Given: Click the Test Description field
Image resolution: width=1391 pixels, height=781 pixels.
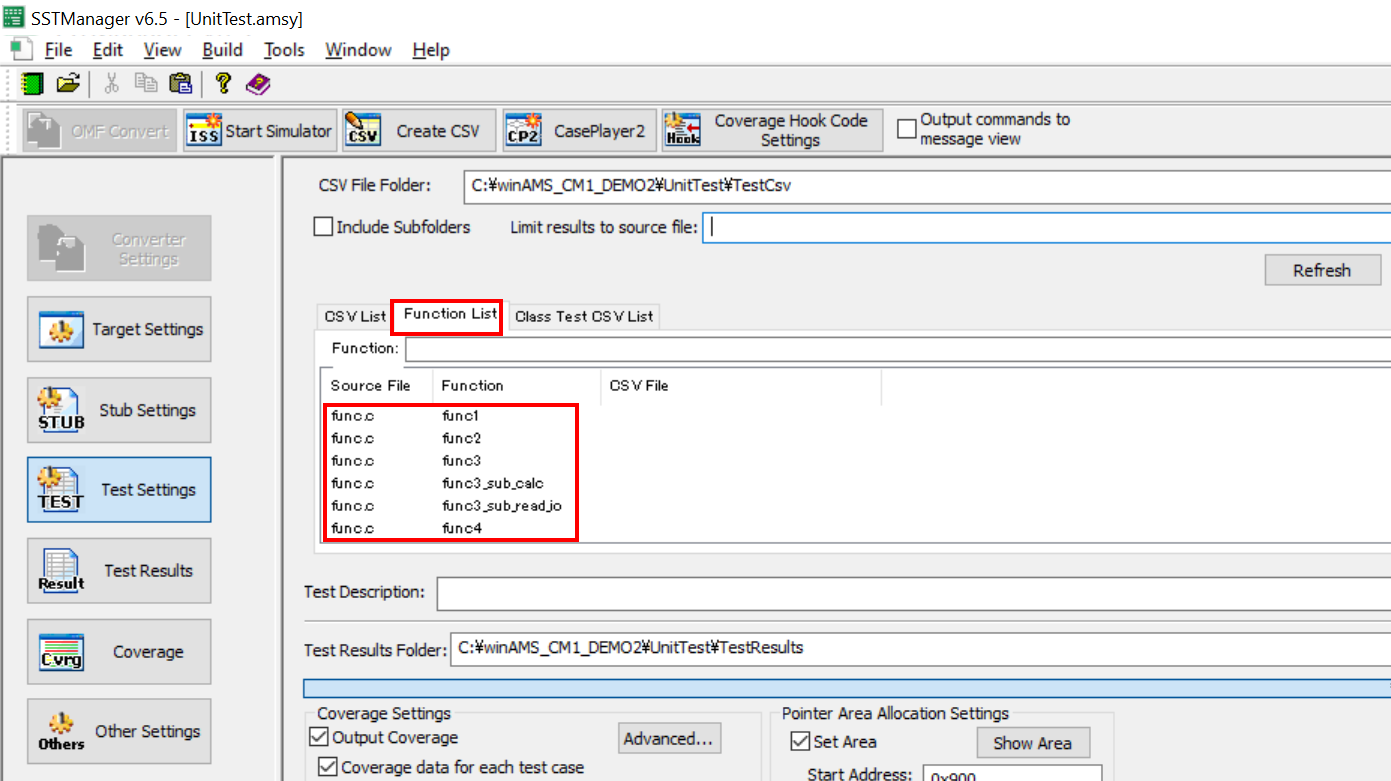Looking at the screenshot, I should pyautogui.click(x=914, y=594).
